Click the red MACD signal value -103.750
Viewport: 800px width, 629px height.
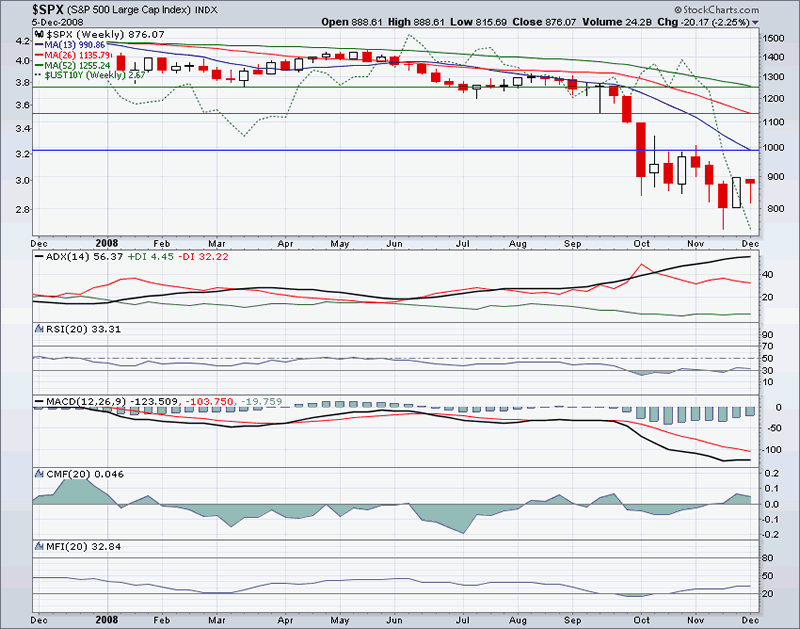coord(209,402)
